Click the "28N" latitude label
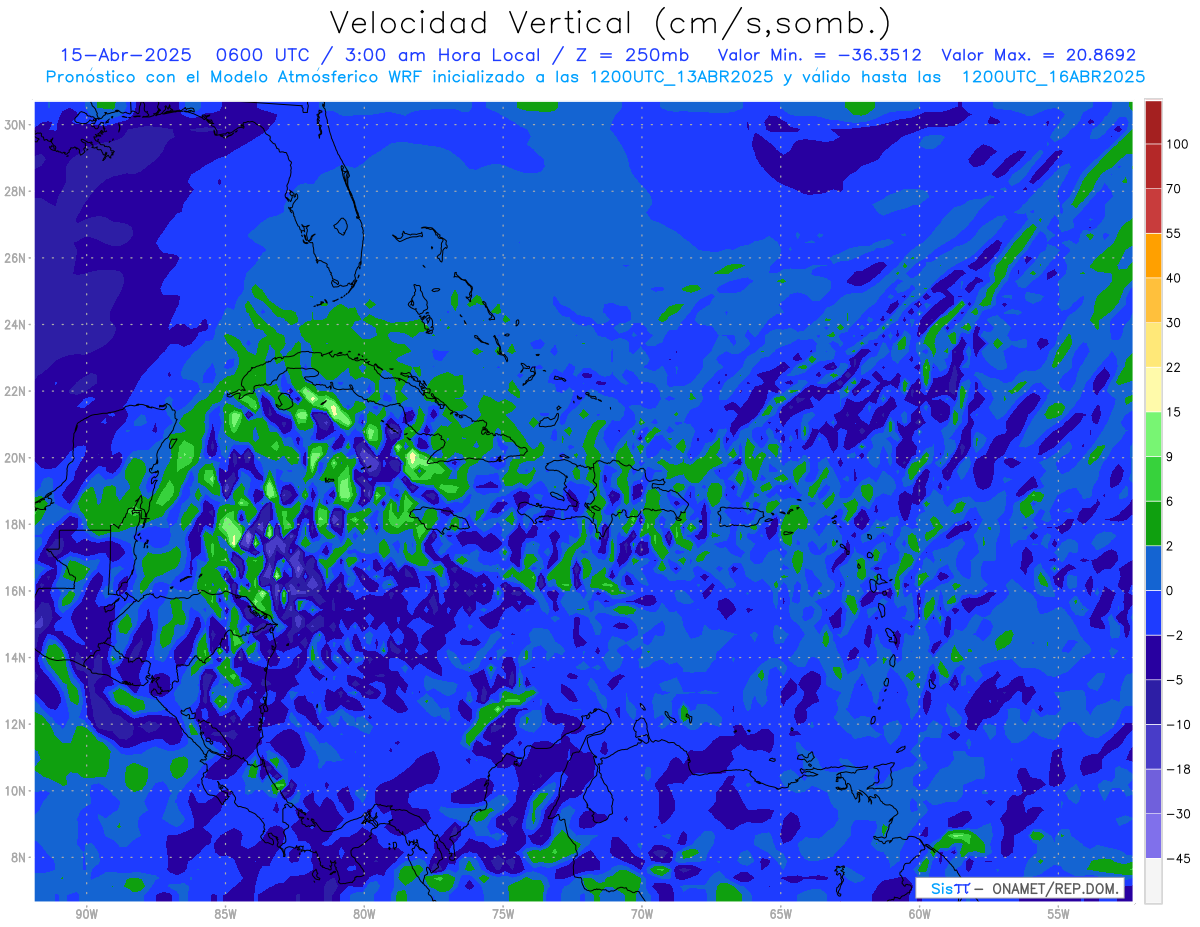1200x927 pixels. [17, 191]
